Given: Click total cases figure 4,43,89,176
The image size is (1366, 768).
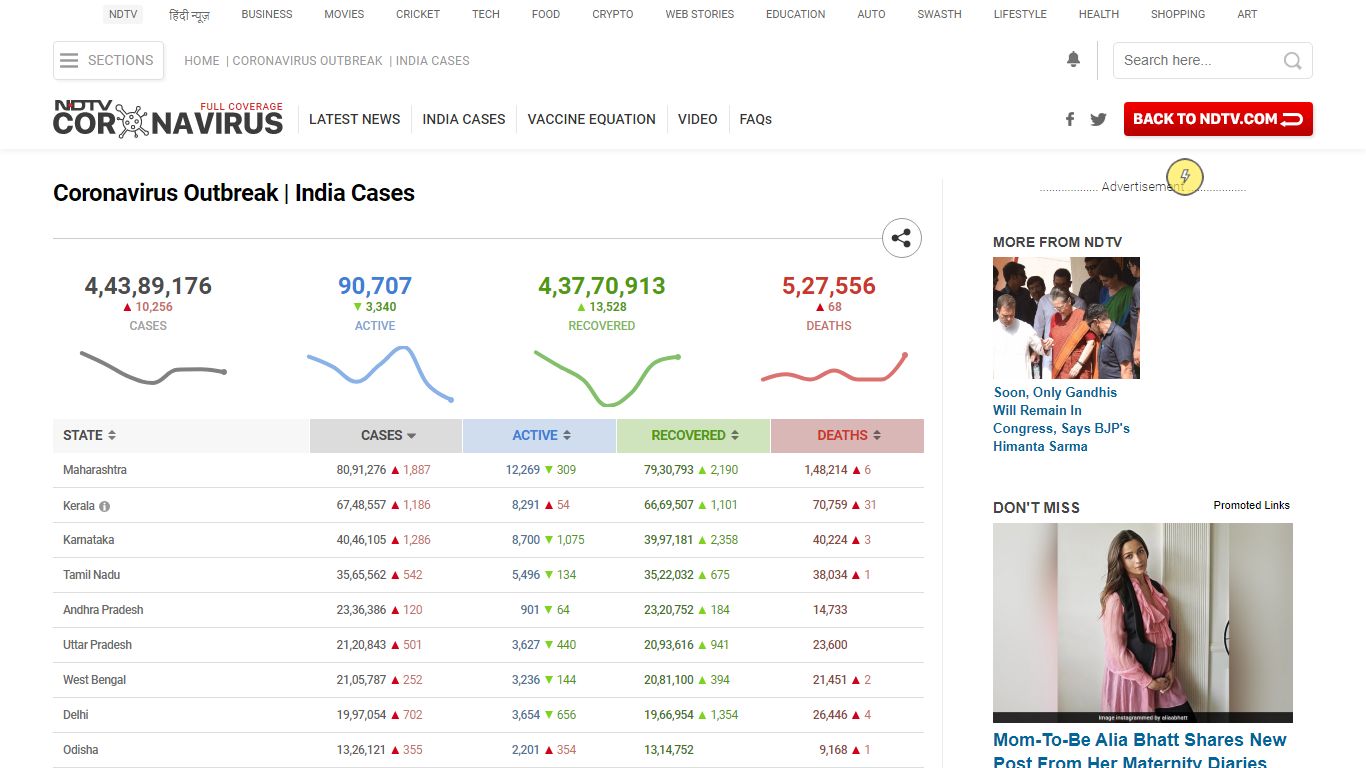Looking at the screenshot, I should [x=148, y=286].
